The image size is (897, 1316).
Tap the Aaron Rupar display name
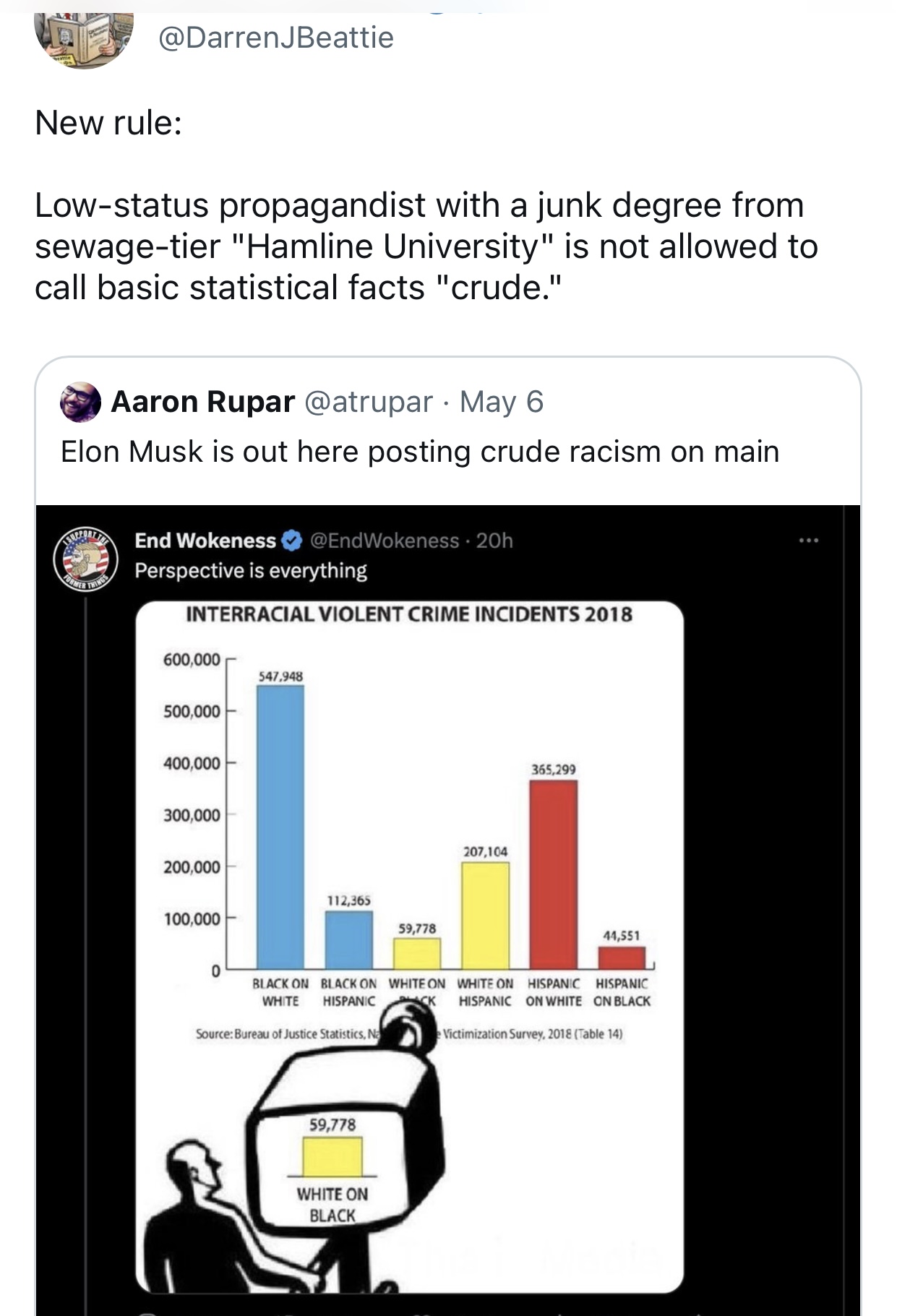(202, 402)
